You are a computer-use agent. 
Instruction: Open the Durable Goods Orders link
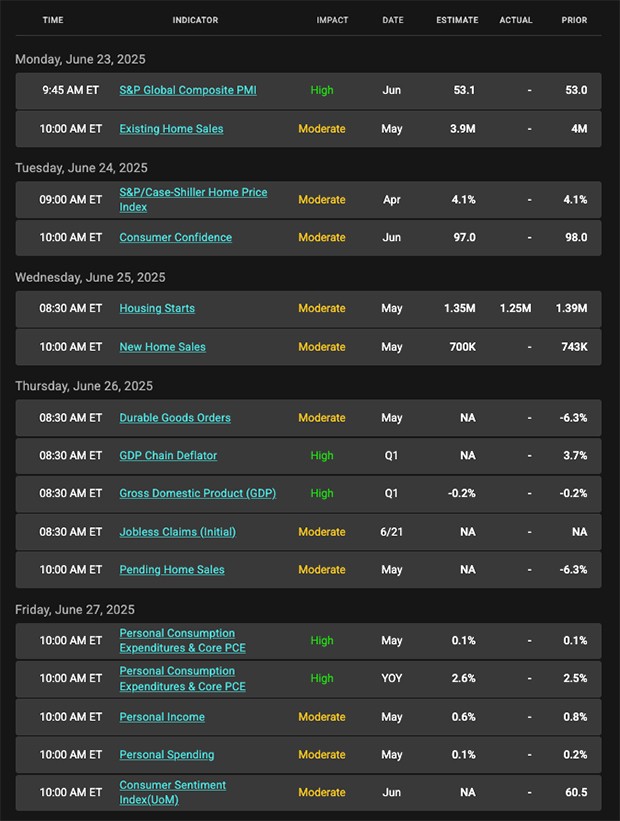[175, 418]
